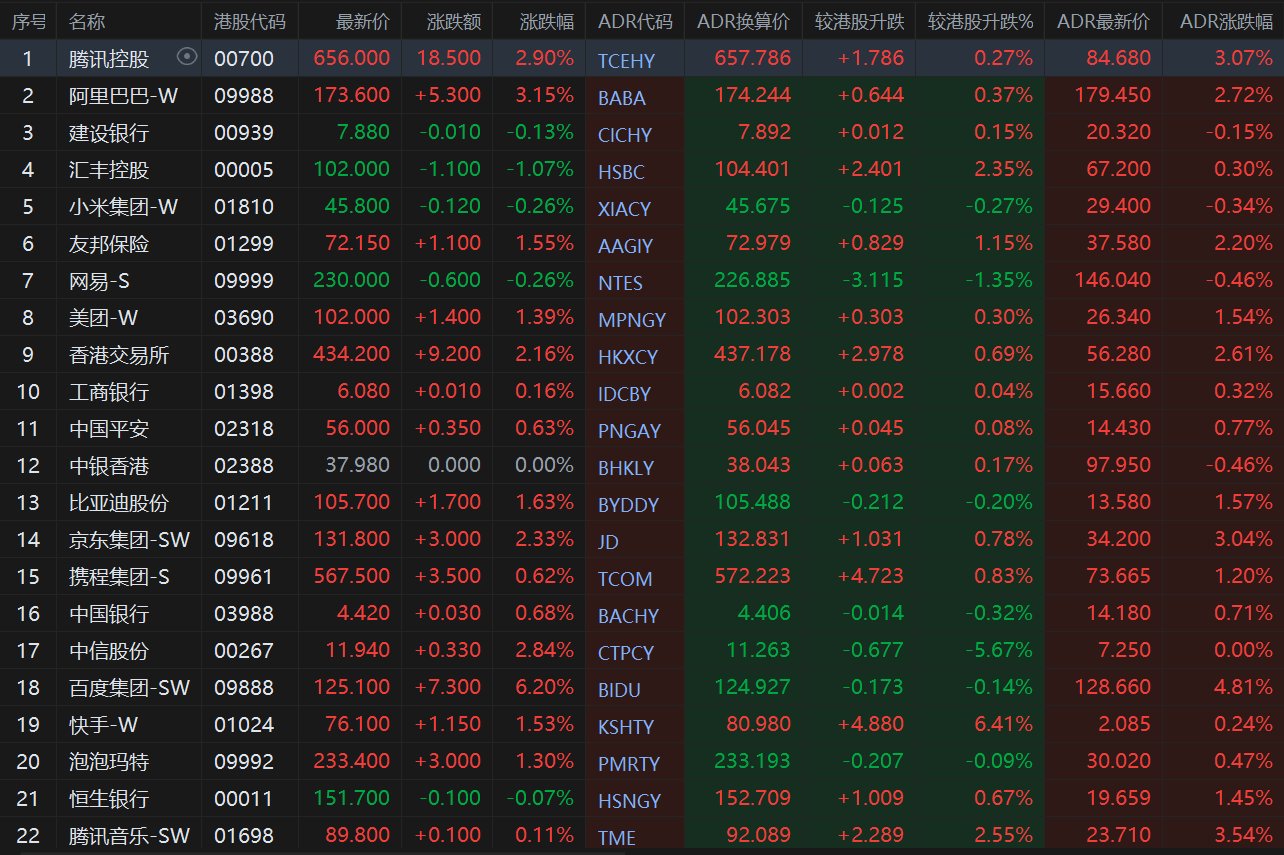Click Hong Kong stock code 00700

244,59
